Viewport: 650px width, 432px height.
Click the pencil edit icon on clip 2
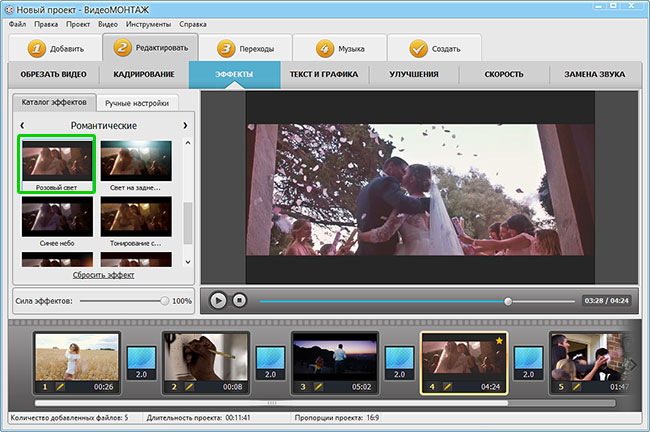point(189,386)
